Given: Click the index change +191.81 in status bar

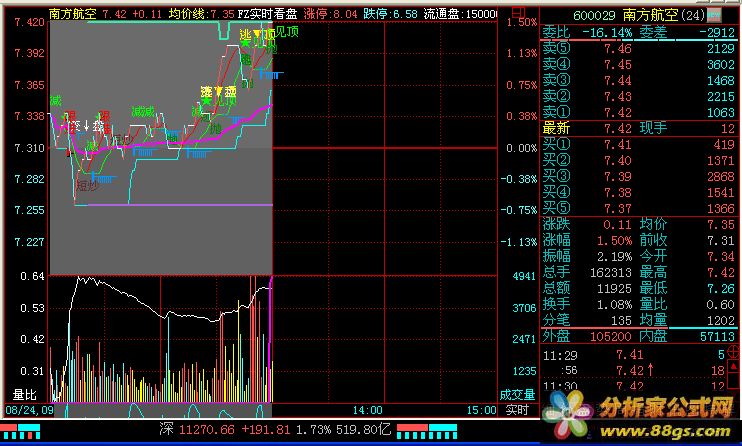Looking at the screenshot, I should coord(265,429).
